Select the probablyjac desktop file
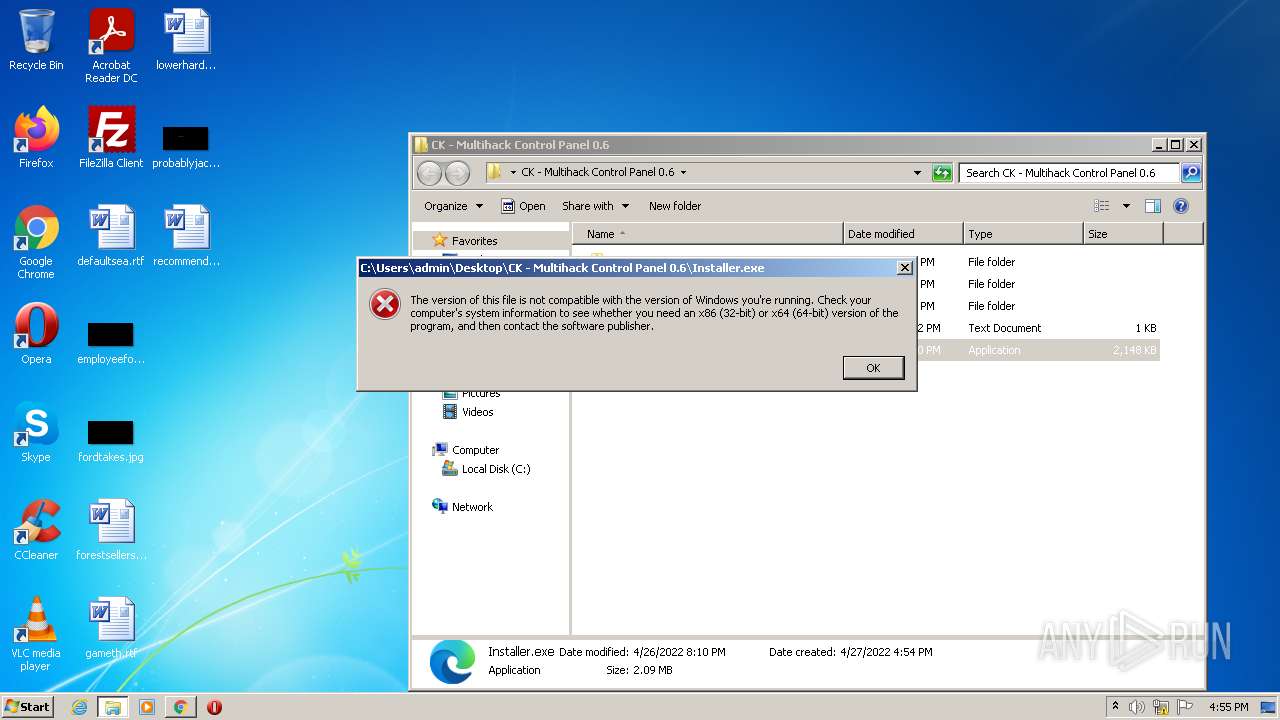Screen dimensions: 1280x720 (186, 146)
